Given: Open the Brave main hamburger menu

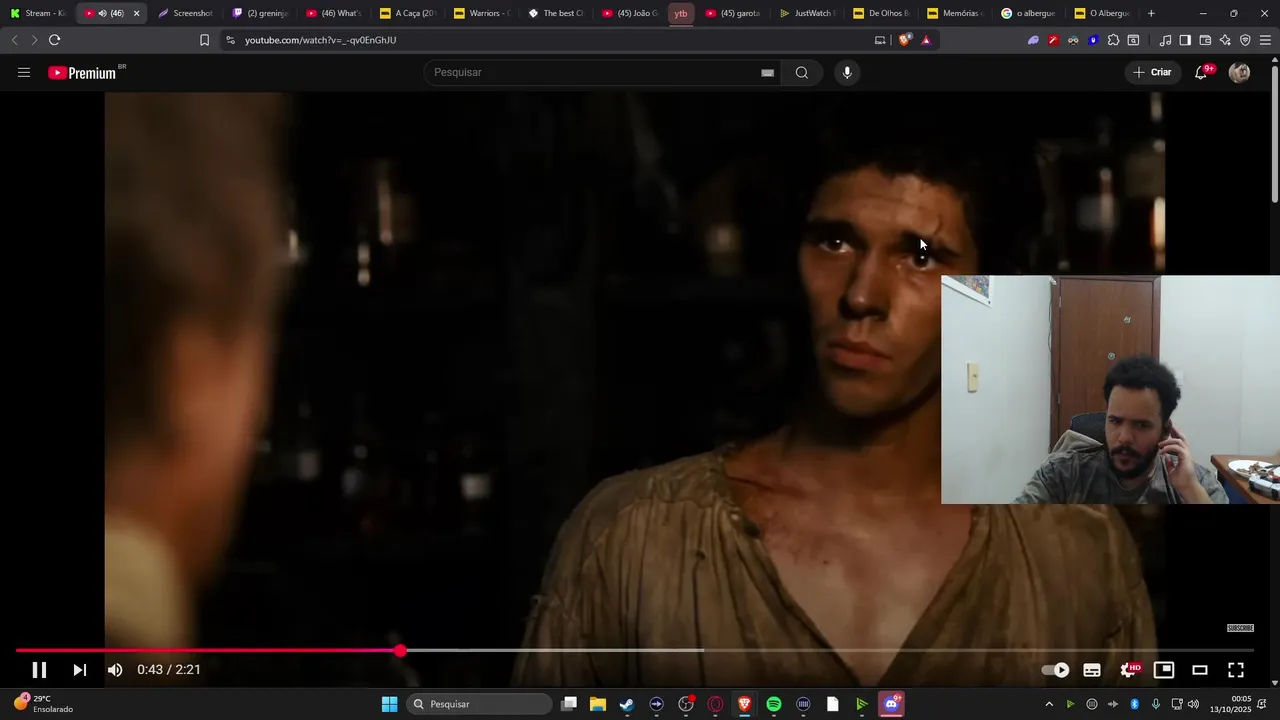Looking at the screenshot, I should tap(1265, 40).
